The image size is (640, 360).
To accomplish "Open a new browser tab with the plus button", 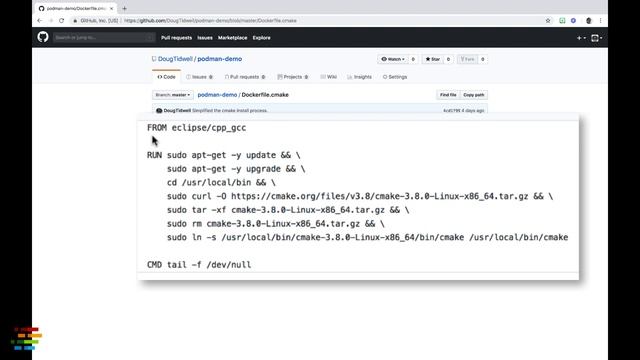I will click(x=124, y=8).
